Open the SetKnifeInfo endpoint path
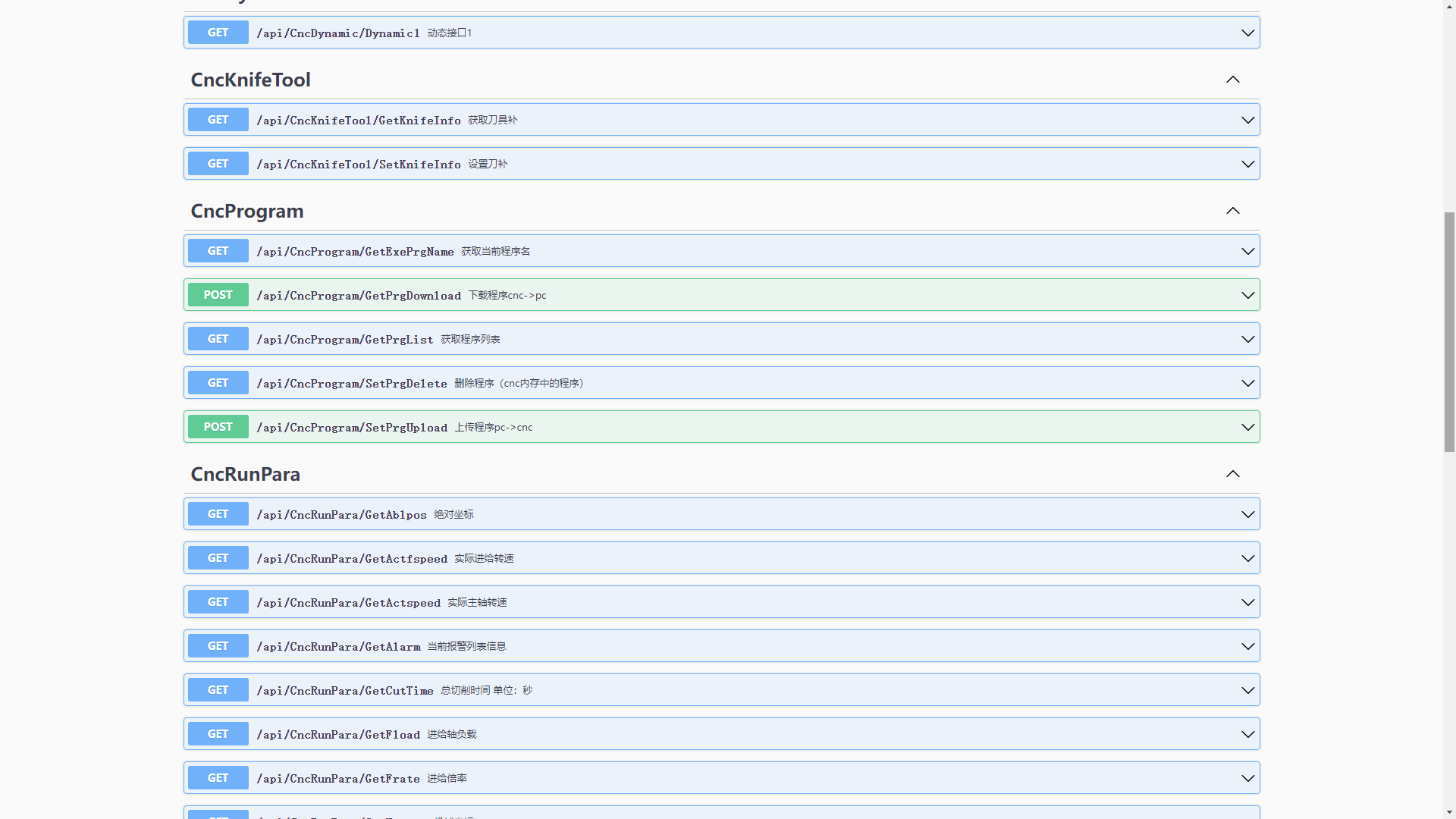This screenshot has height=819, width=1456. click(358, 165)
